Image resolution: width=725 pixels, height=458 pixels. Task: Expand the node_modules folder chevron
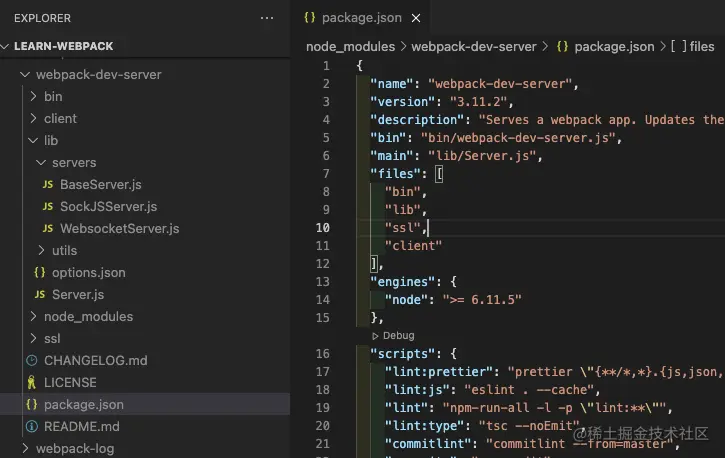(33, 316)
